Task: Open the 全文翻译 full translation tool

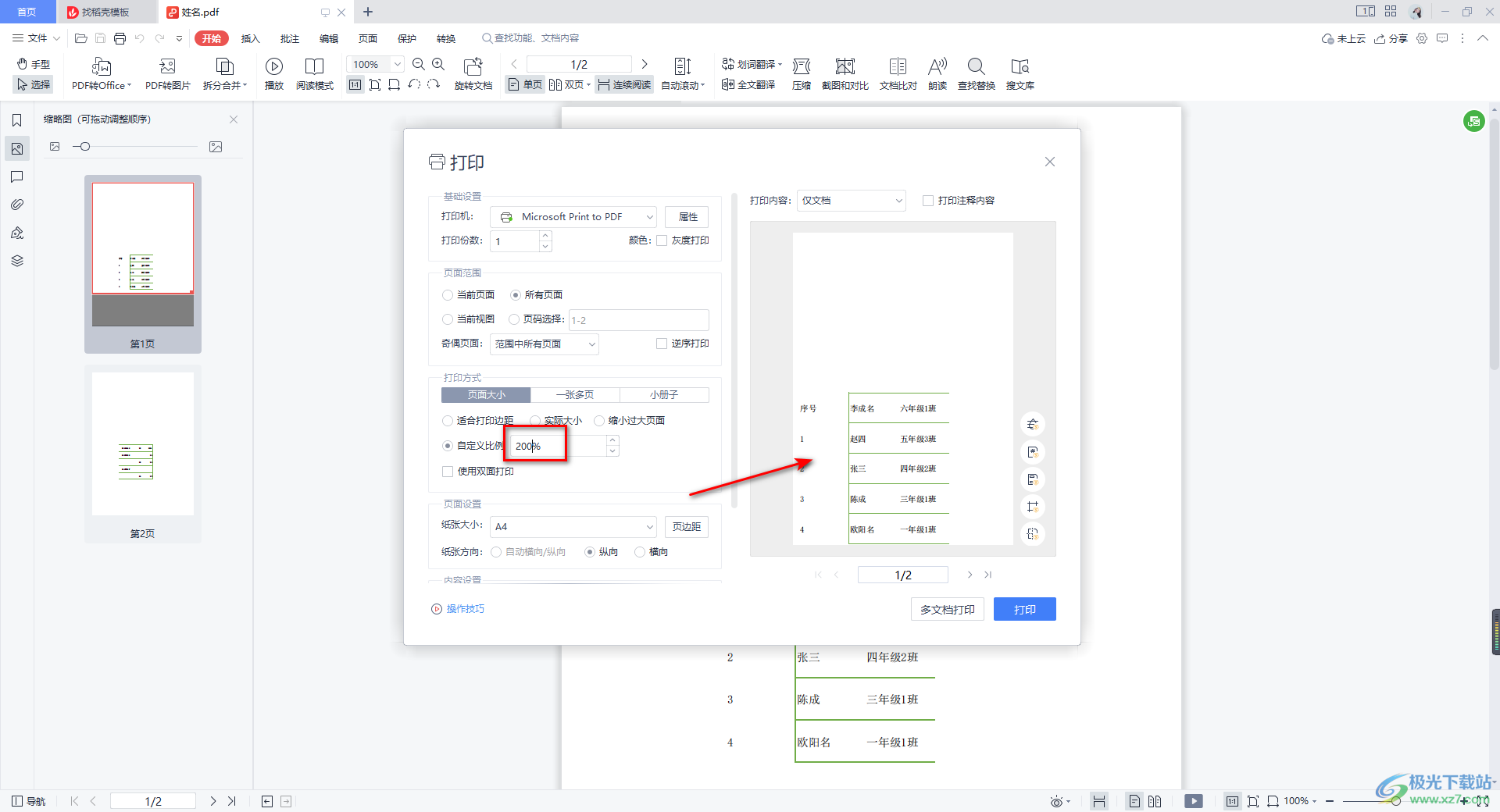Action: tap(748, 84)
